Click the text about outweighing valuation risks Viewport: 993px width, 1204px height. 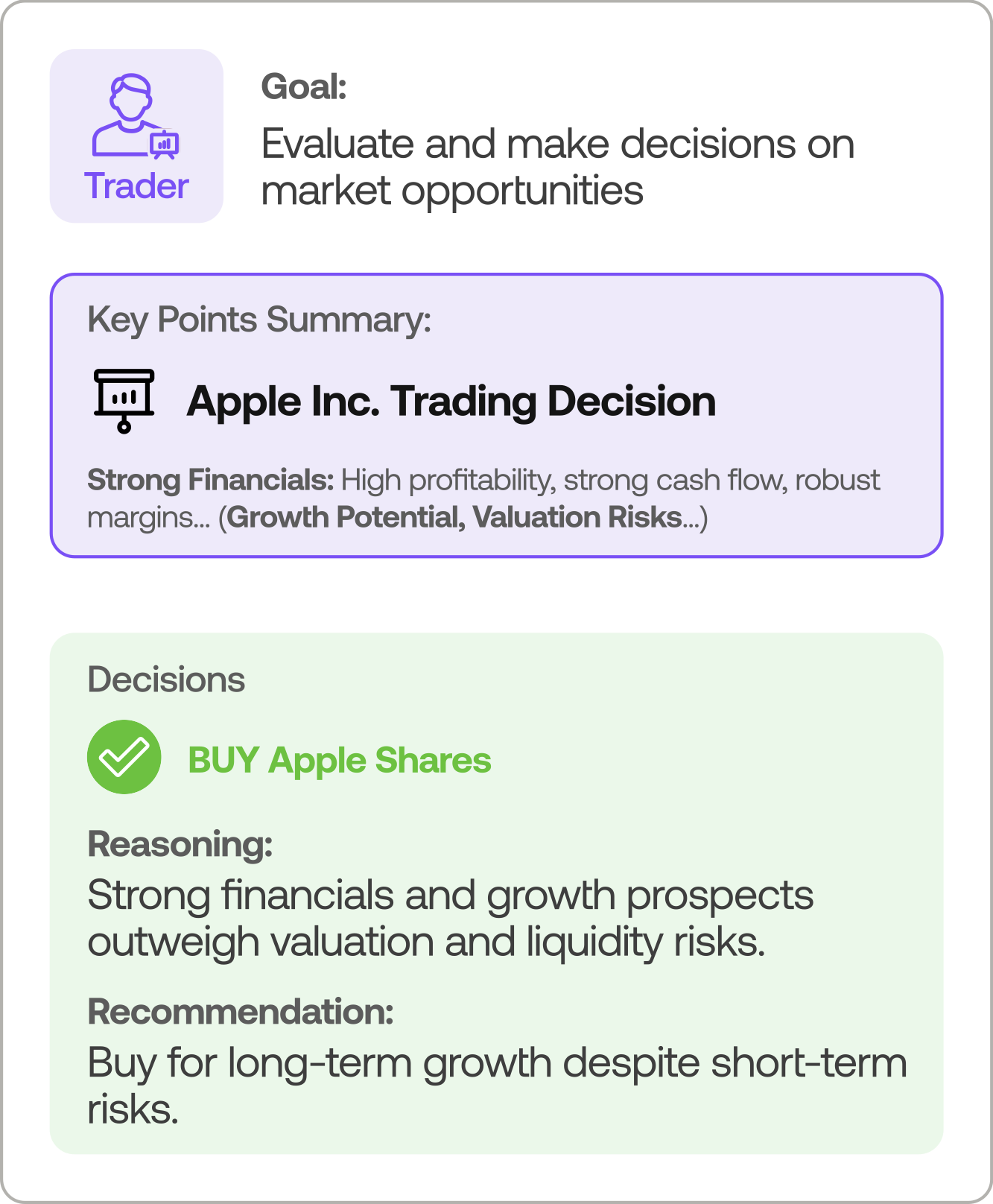pos(426,942)
